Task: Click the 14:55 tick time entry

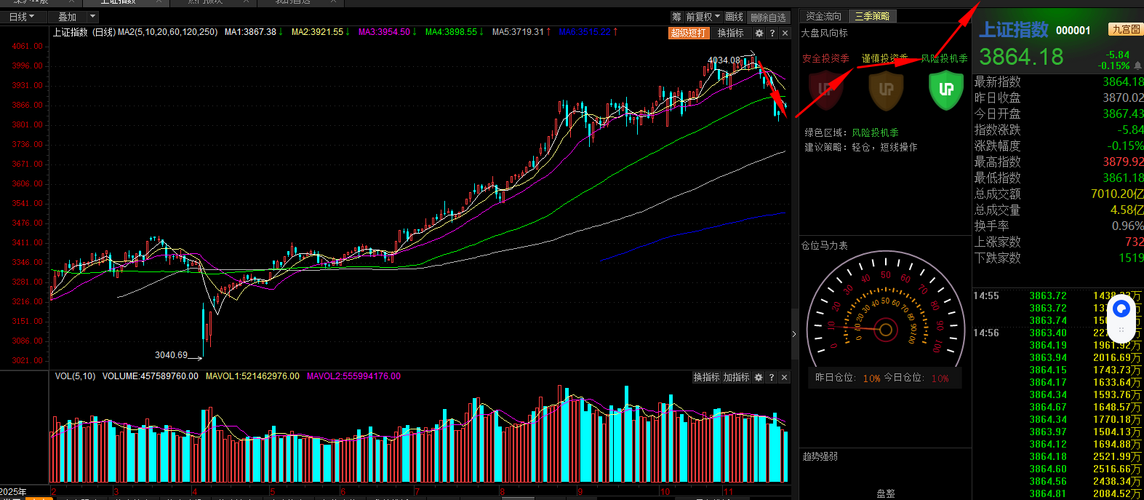Action: 987,296
